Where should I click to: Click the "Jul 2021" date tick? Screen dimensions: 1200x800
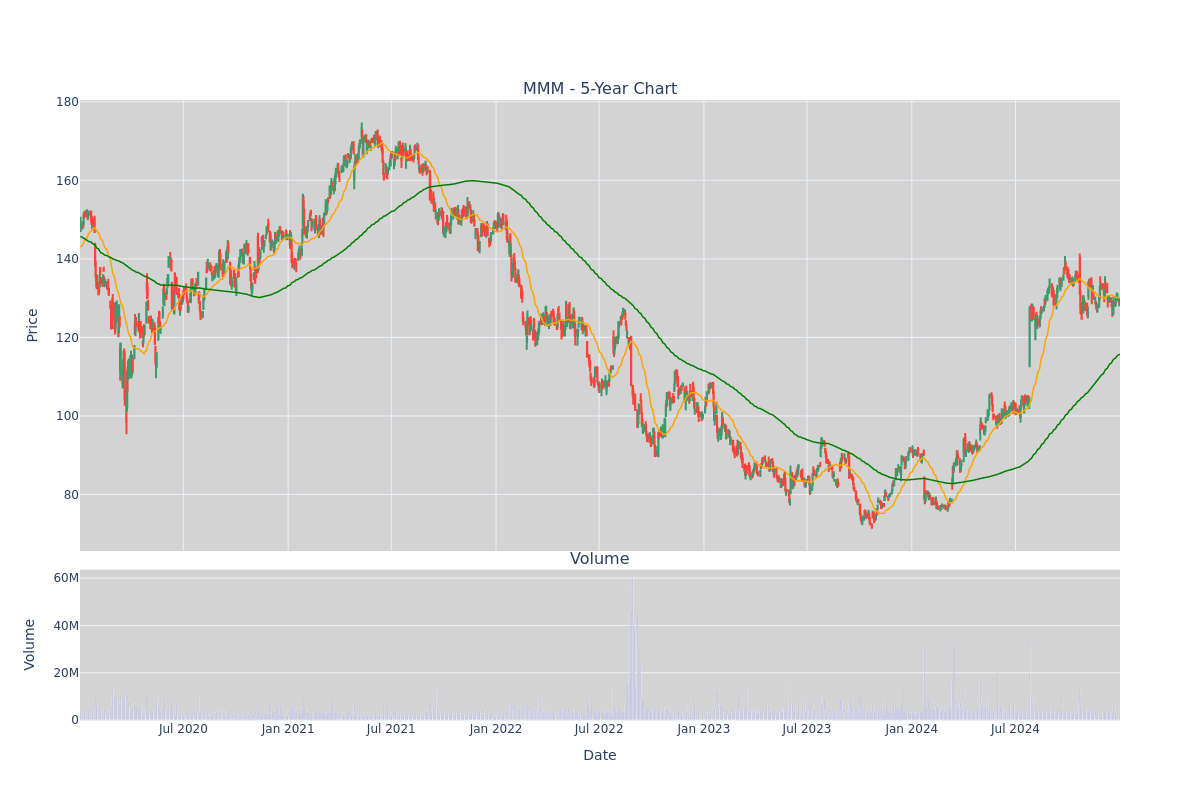(x=391, y=729)
